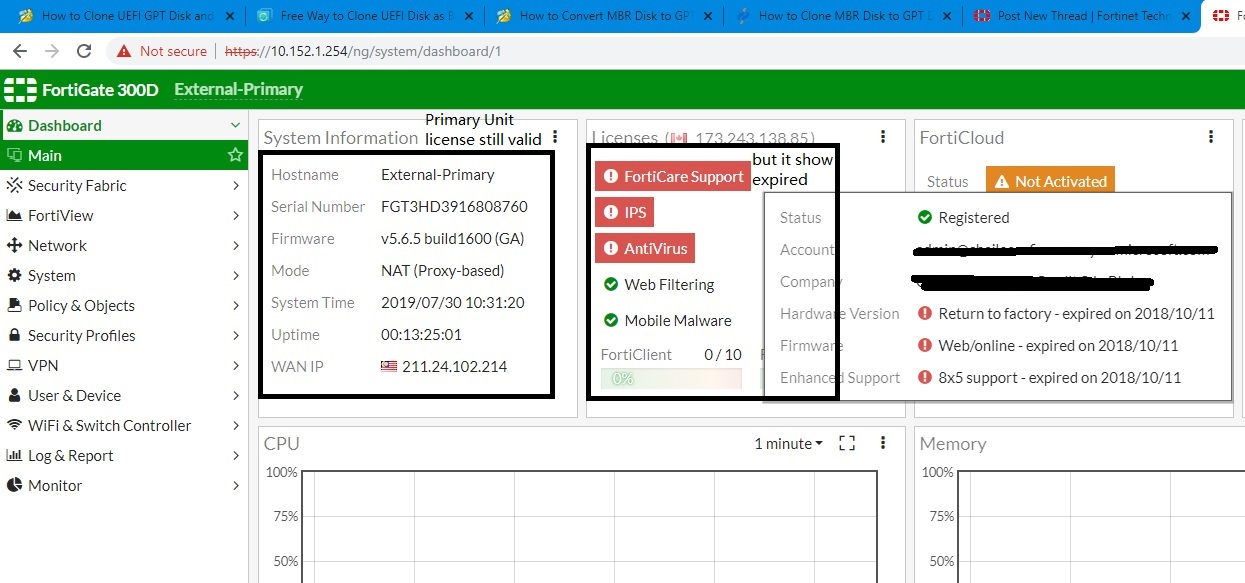Click the Log & Report bar-chart icon

click(14, 455)
